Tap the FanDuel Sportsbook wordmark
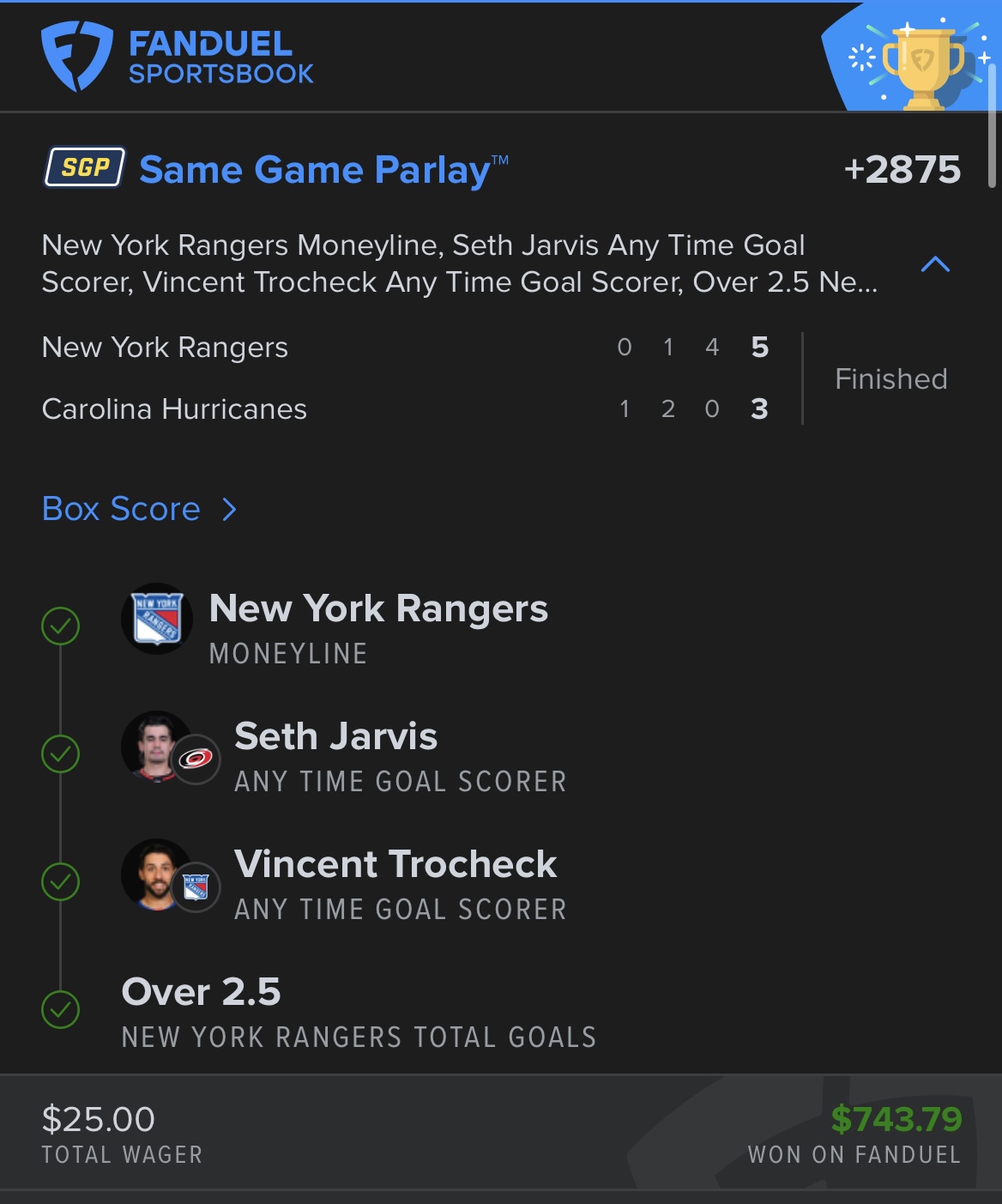 (x=221, y=57)
